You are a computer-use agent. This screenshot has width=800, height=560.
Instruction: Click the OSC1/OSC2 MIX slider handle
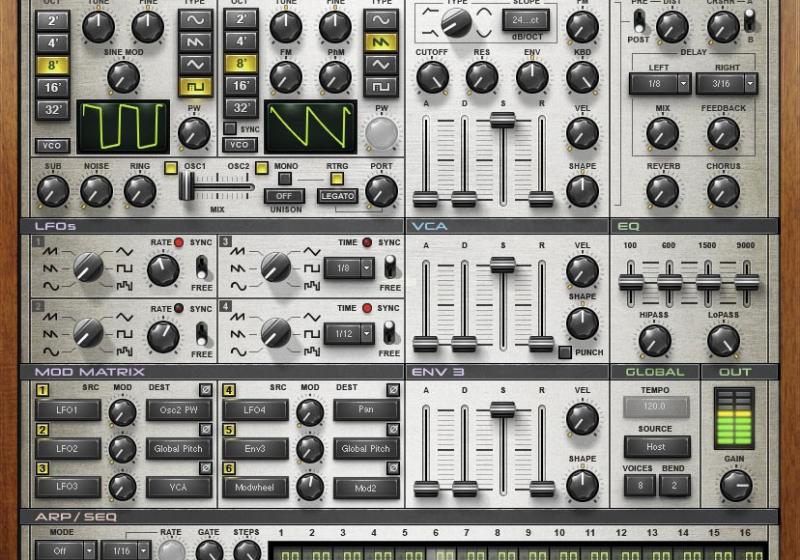(188, 186)
